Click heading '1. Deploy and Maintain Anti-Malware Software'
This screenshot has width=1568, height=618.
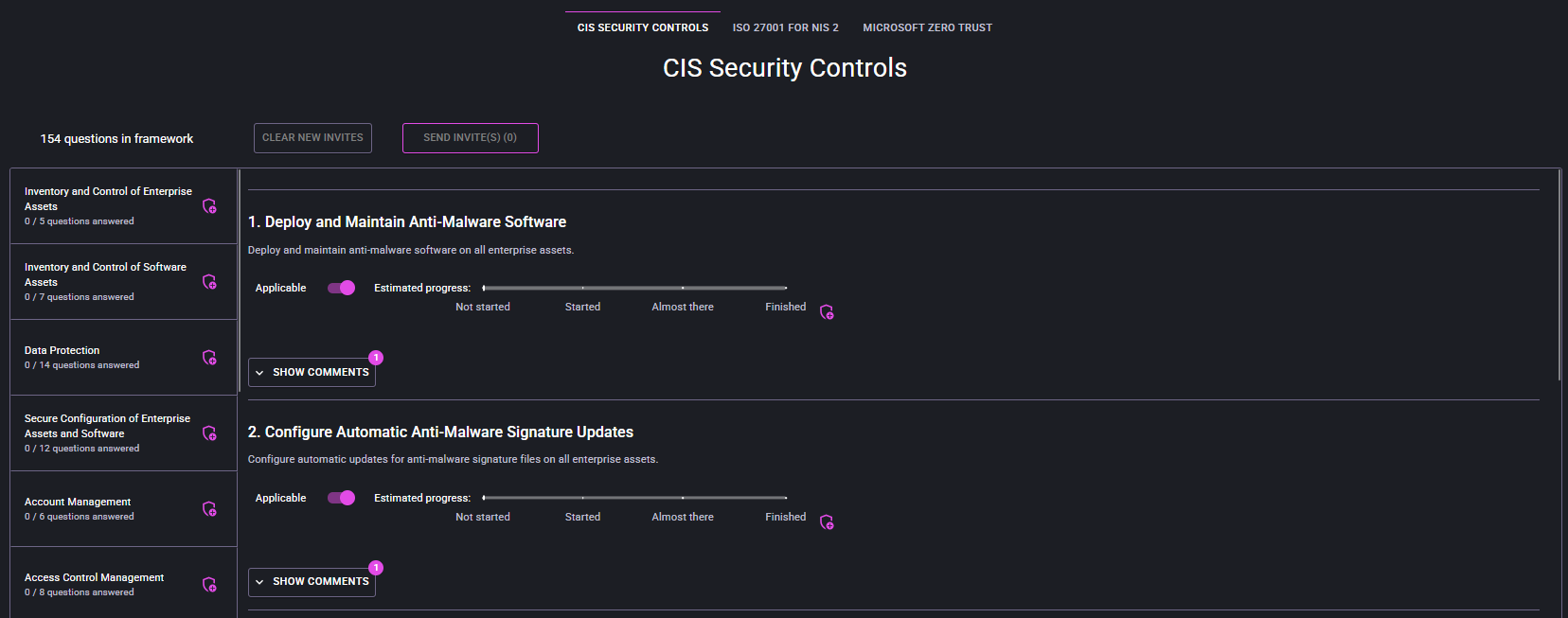tap(407, 221)
